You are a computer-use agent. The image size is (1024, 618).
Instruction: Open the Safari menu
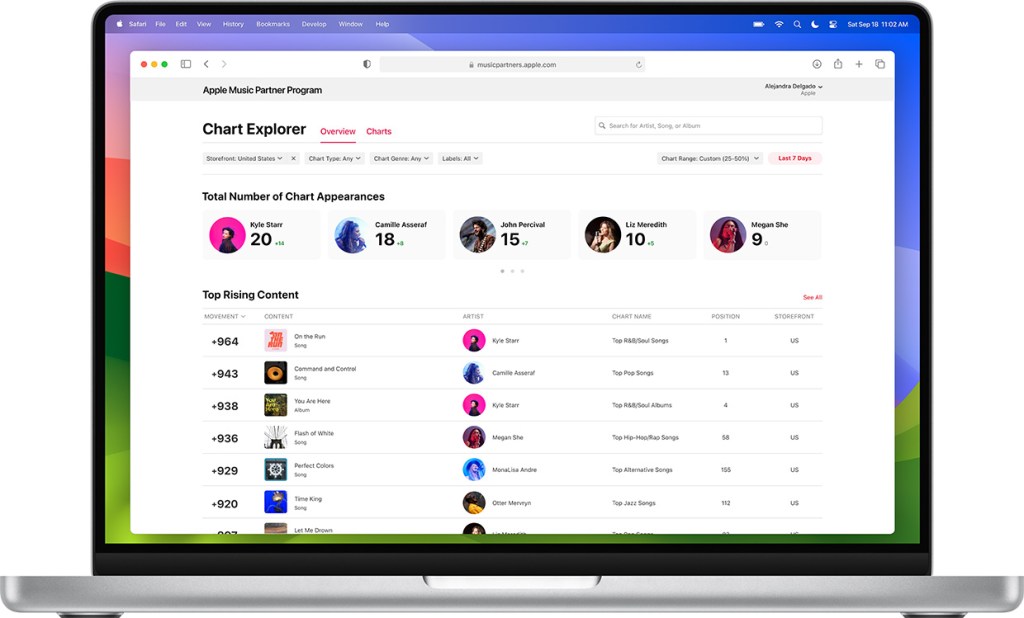(138, 24)
